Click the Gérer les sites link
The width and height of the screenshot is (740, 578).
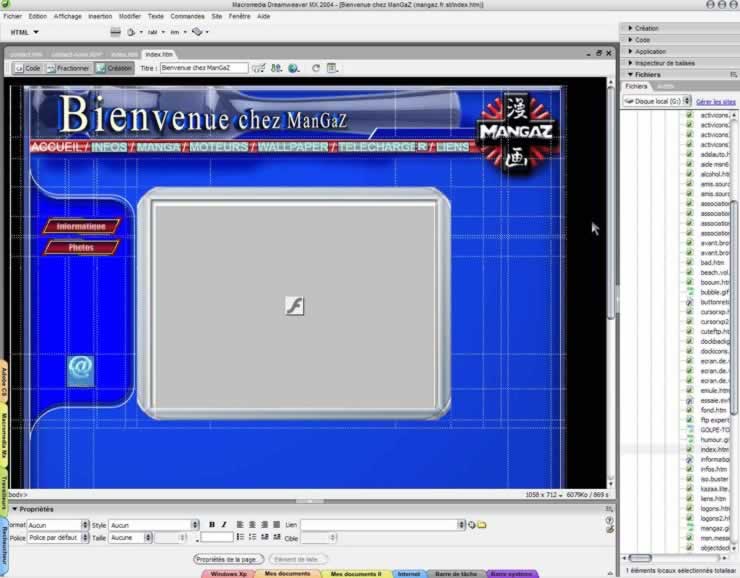coord(716,101)
